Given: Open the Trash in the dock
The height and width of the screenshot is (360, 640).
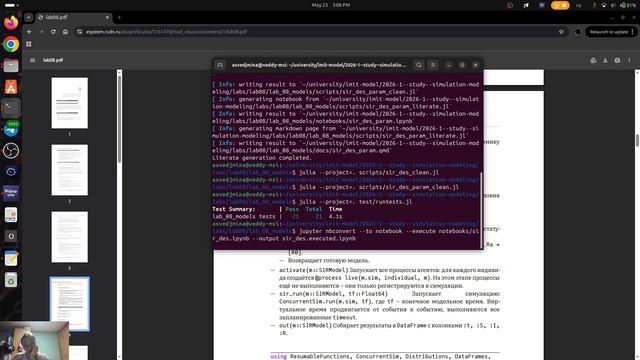Looking at the screenshot, I should (11, 280).
